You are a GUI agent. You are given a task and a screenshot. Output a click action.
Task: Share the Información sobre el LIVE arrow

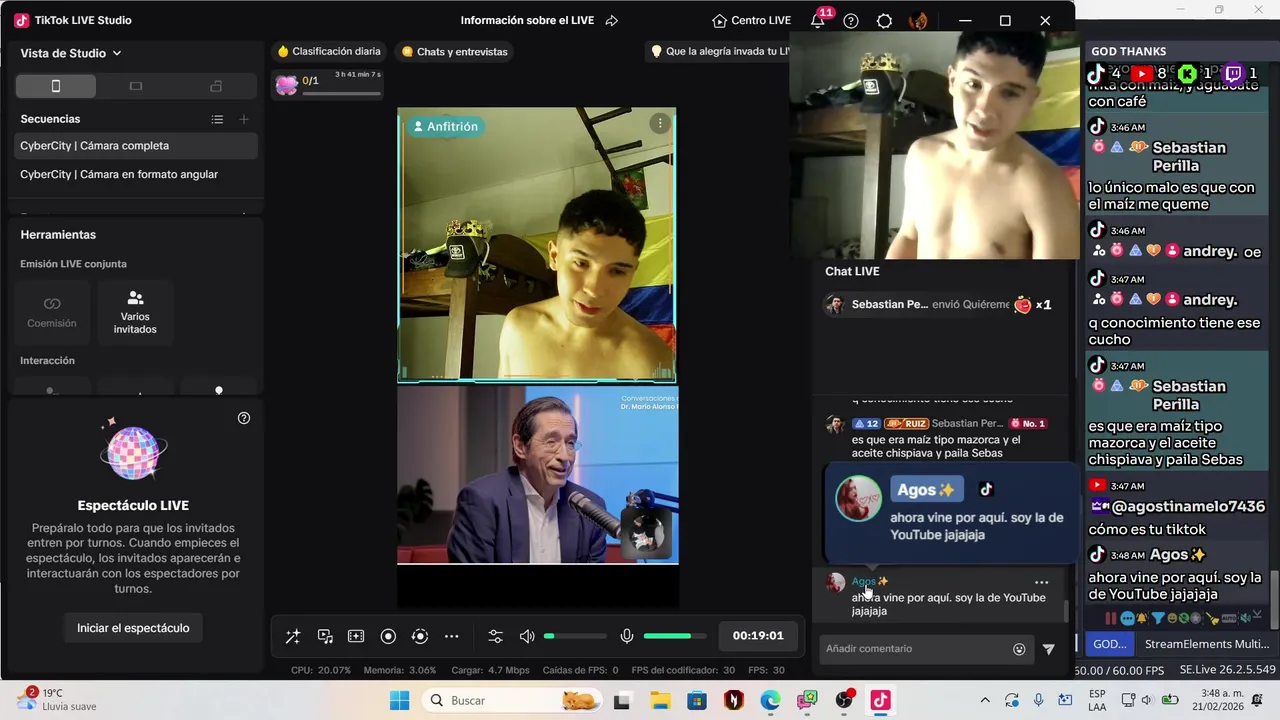pos(612,20)
